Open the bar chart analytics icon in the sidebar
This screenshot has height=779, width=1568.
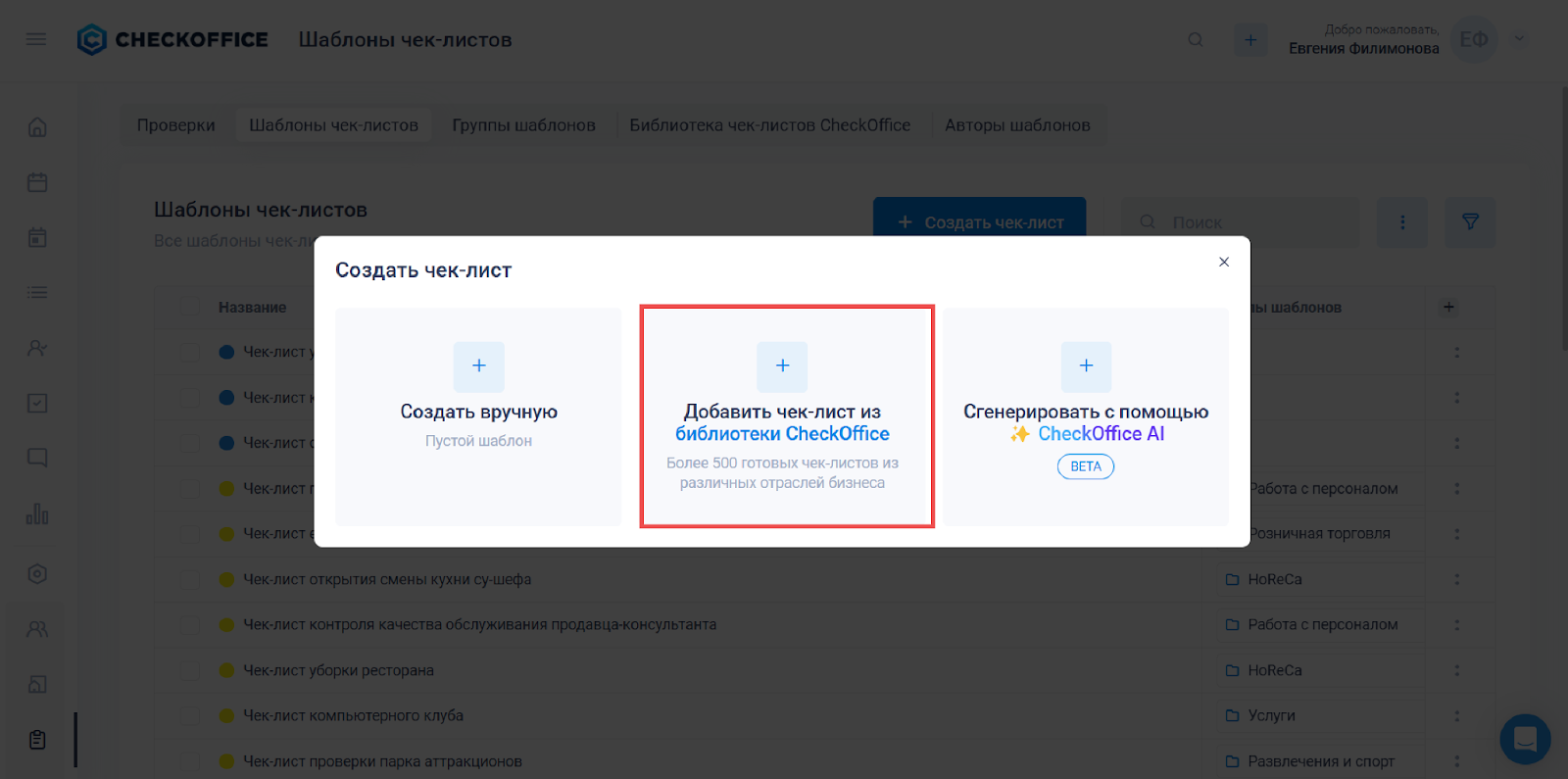(37, 513)
